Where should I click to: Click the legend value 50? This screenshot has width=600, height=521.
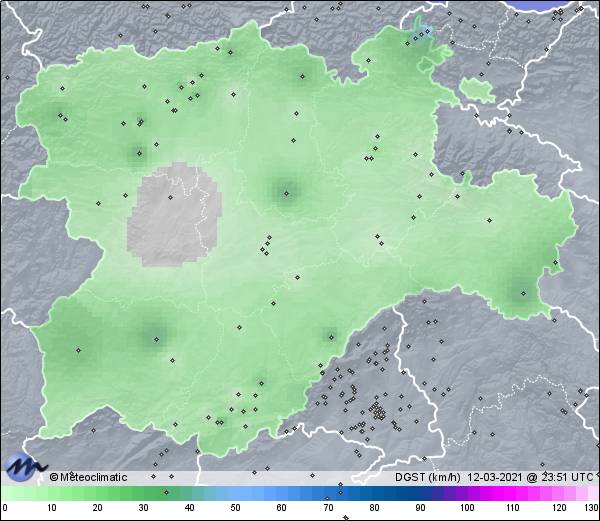[x=235, y=508]
